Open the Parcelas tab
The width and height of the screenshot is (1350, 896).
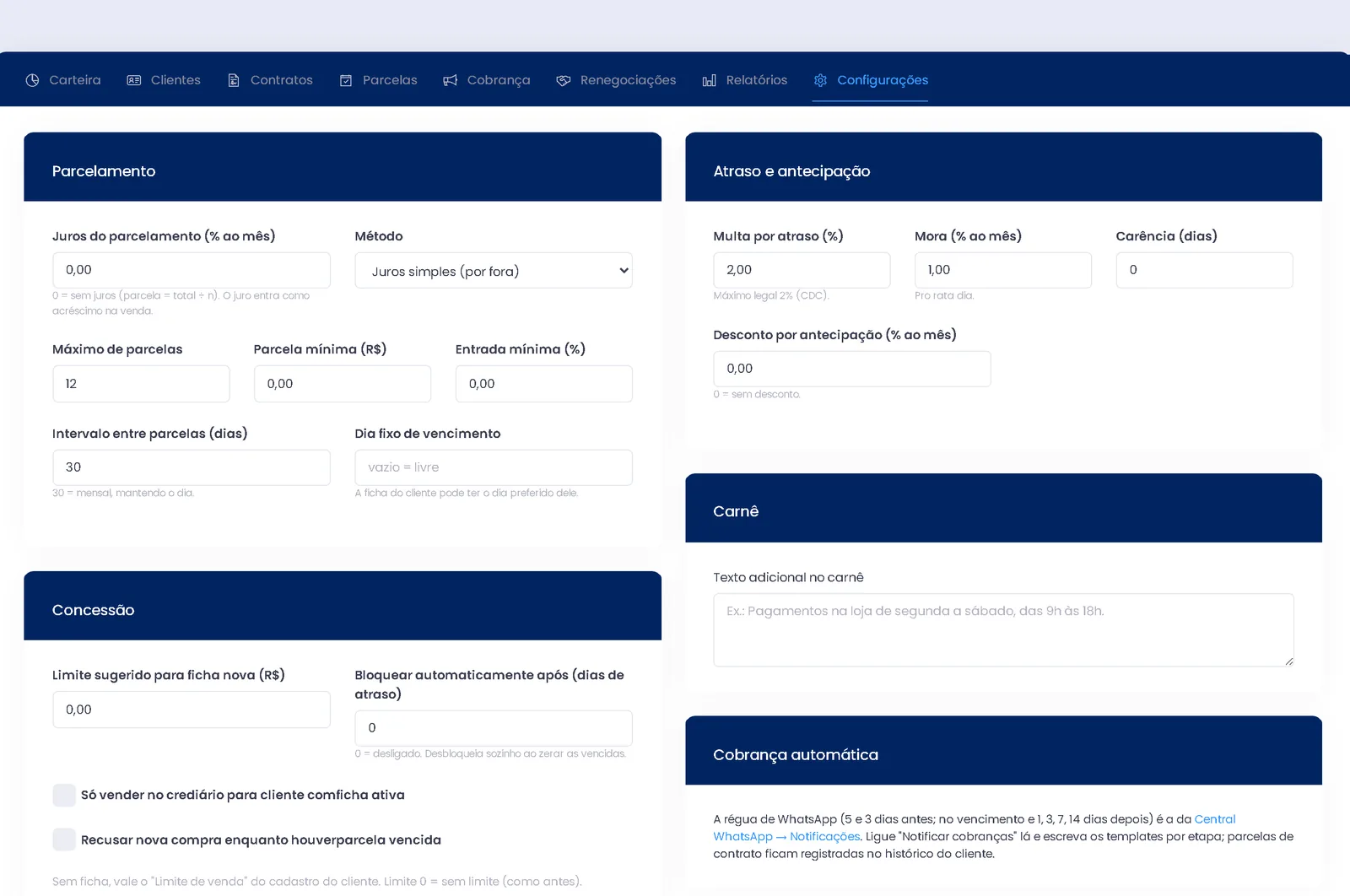click(x=378, y=80)
